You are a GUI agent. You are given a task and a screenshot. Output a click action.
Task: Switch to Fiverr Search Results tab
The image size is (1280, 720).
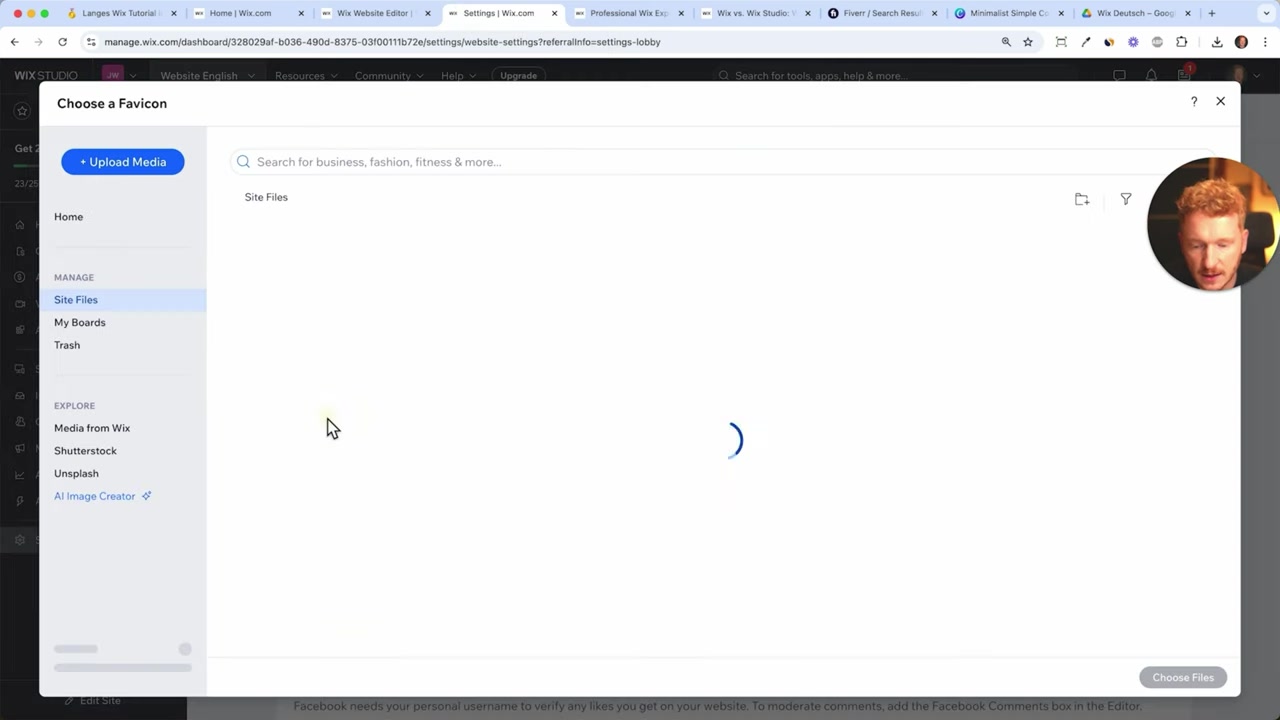(882, 14)
